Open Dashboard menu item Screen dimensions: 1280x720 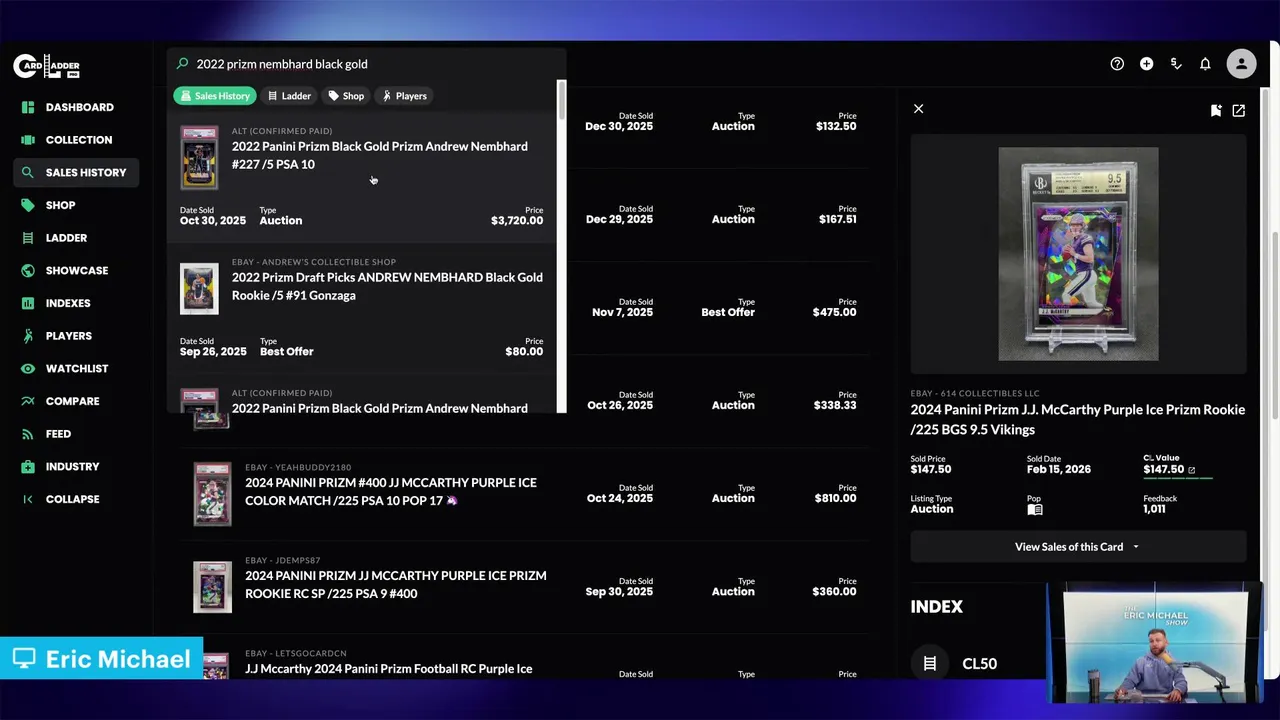[x=76, y=107]
